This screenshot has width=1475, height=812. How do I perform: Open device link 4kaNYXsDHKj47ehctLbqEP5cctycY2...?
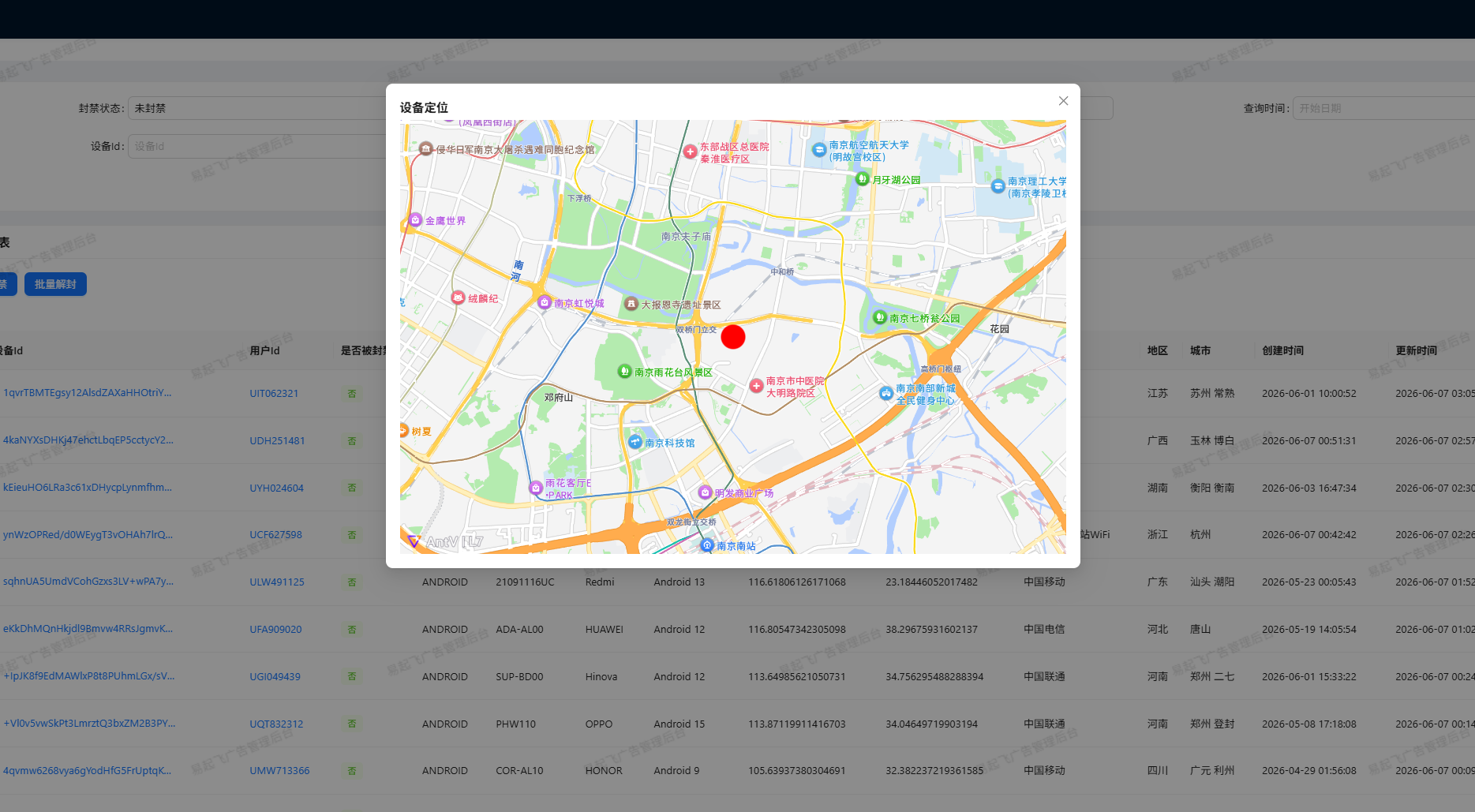tap(88, 440)
